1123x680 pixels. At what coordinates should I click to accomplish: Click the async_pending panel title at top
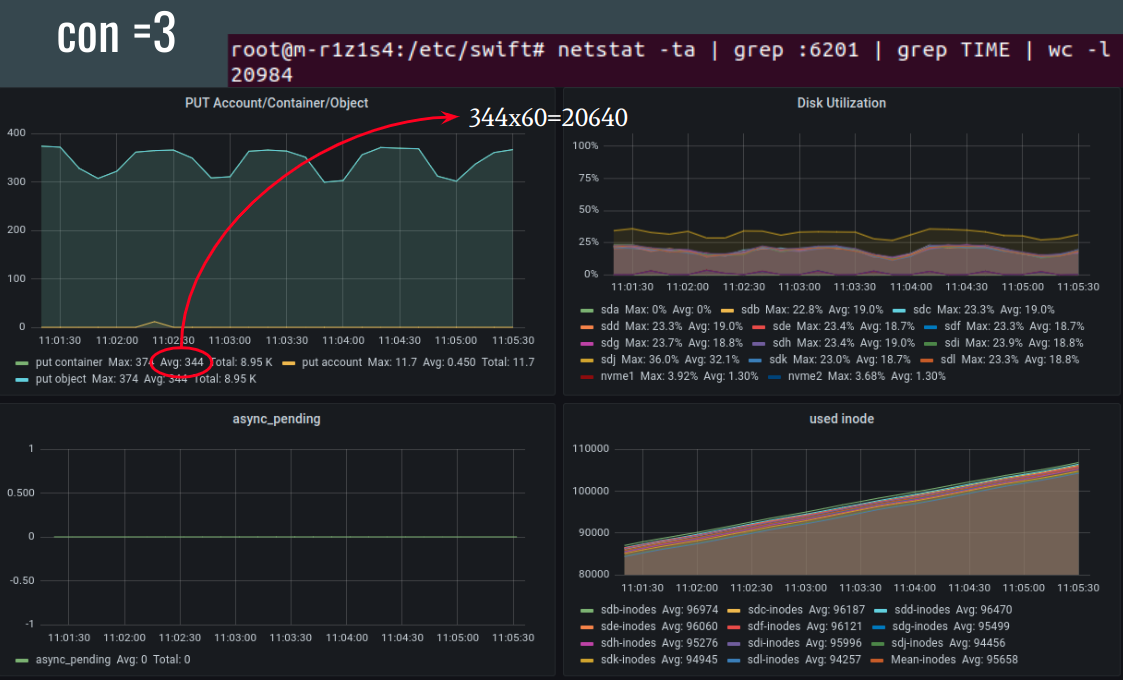276,419
